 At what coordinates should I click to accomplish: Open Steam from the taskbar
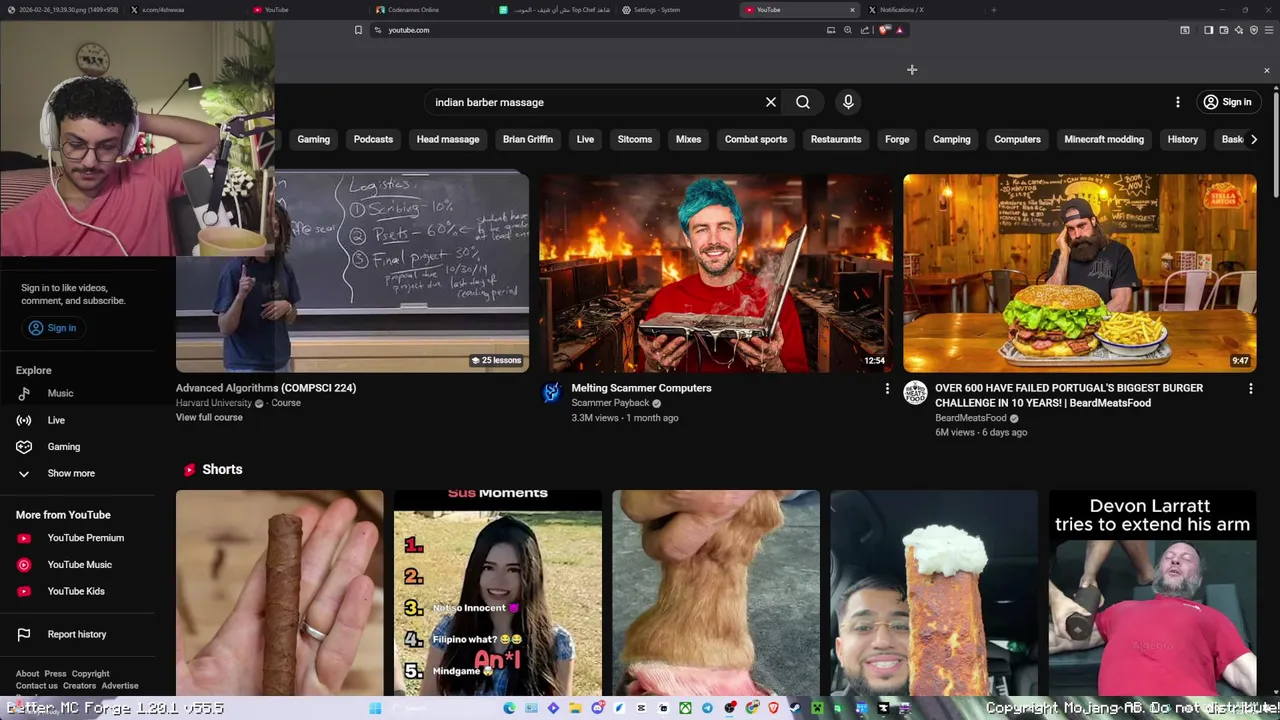click(x=795, y=708)
